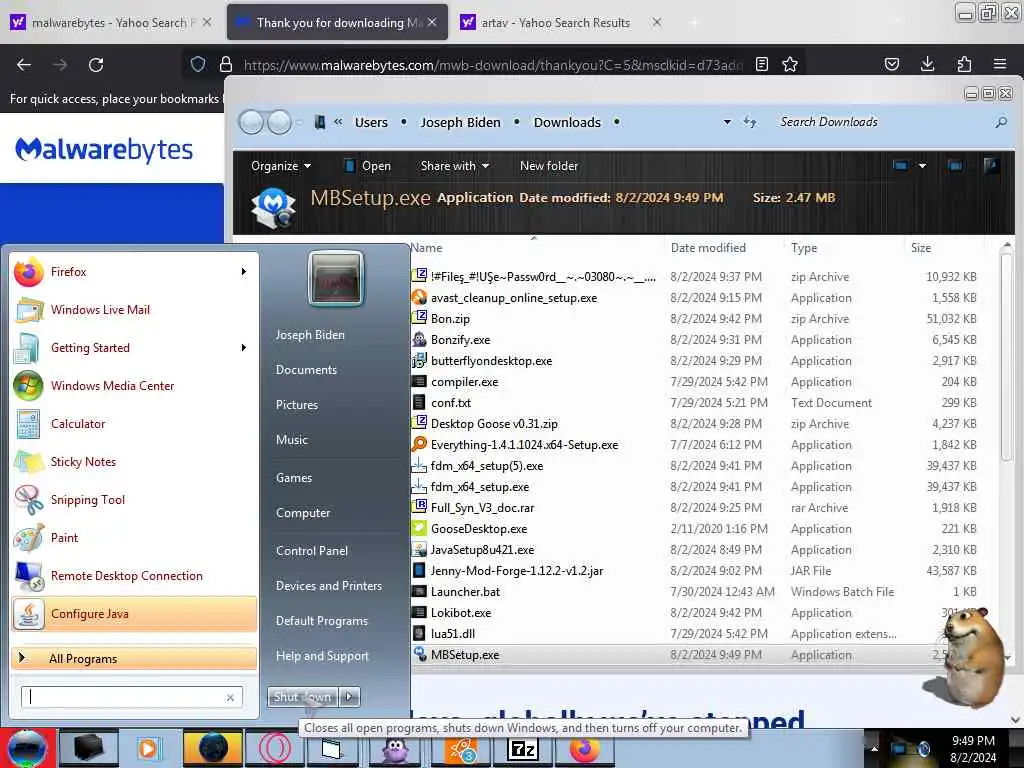Screen dimensions: 1024x768
Task: Click the Explorer forward navigation button
Action: [280, 122]
